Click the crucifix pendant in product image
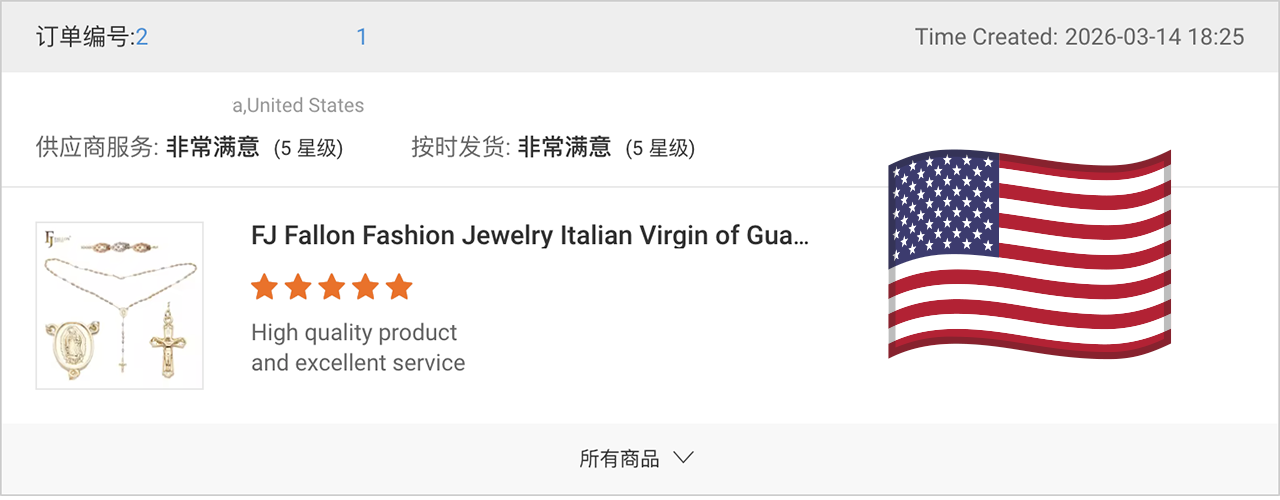 (x=168, y=343)
